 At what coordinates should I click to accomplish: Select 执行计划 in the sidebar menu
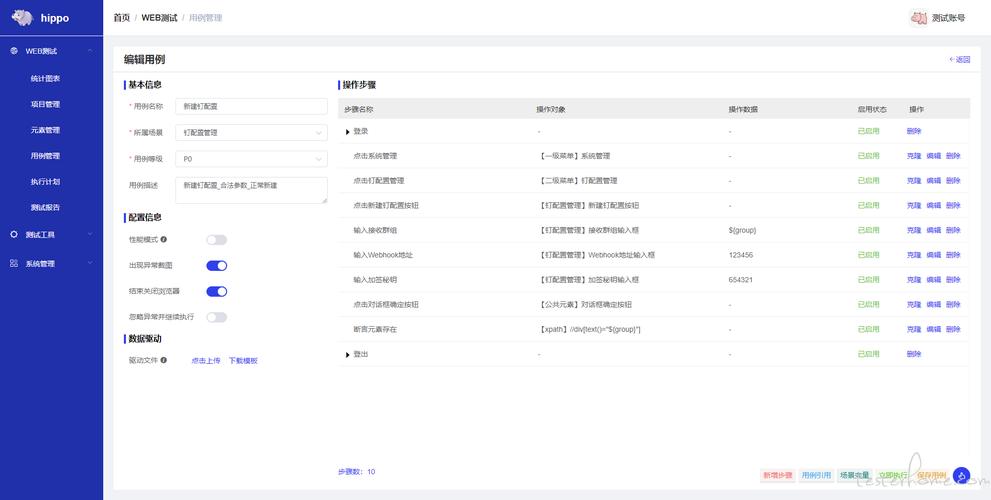pyautogui.click(x=46, y=181)
